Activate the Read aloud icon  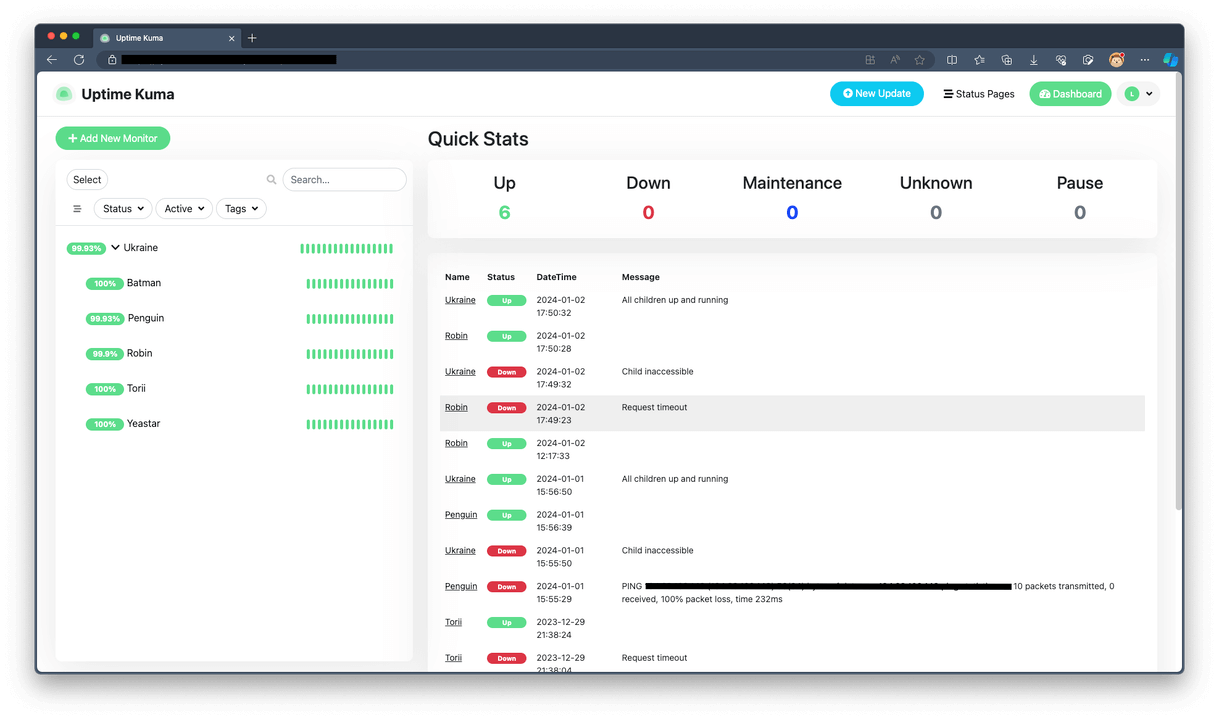(x=895, y=60)
